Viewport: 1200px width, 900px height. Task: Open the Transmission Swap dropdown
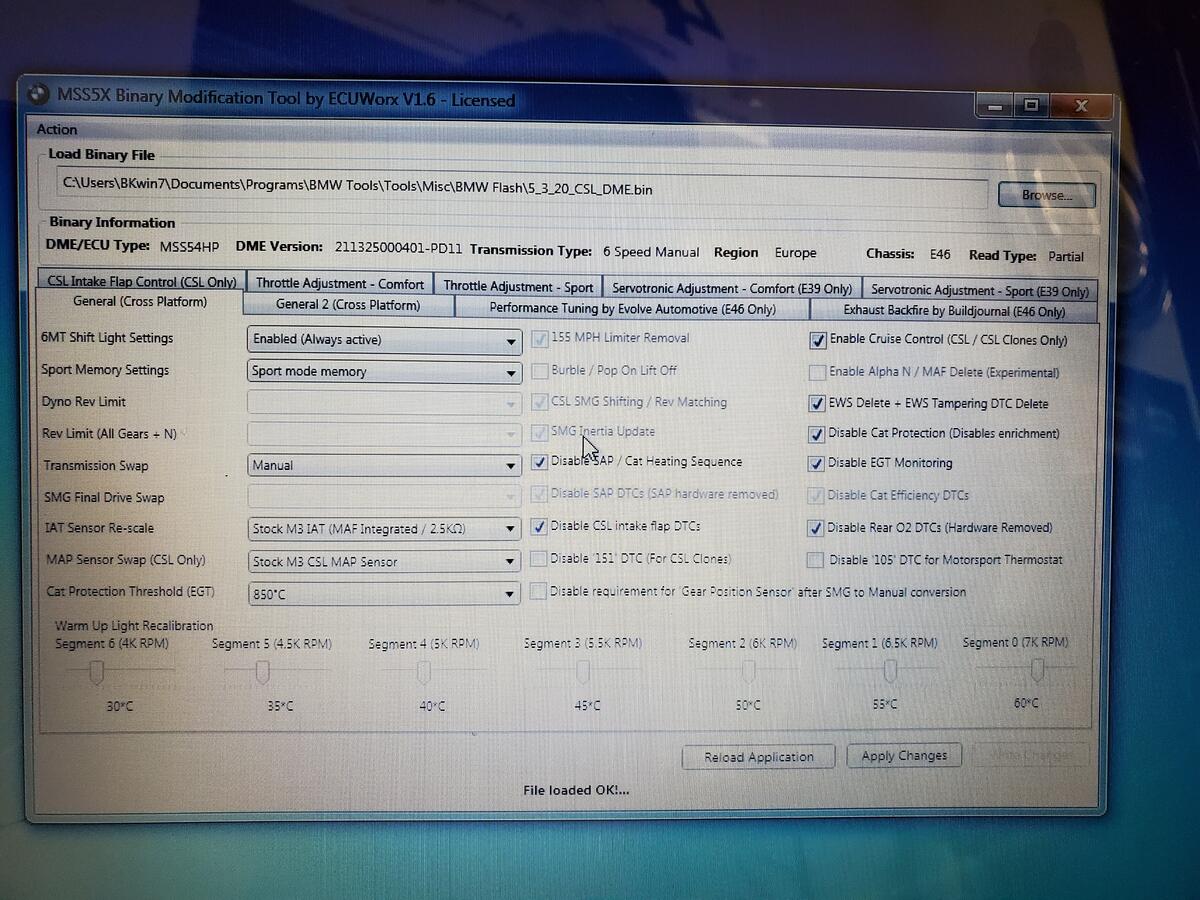pyautogui.click(x=384, y=465)
